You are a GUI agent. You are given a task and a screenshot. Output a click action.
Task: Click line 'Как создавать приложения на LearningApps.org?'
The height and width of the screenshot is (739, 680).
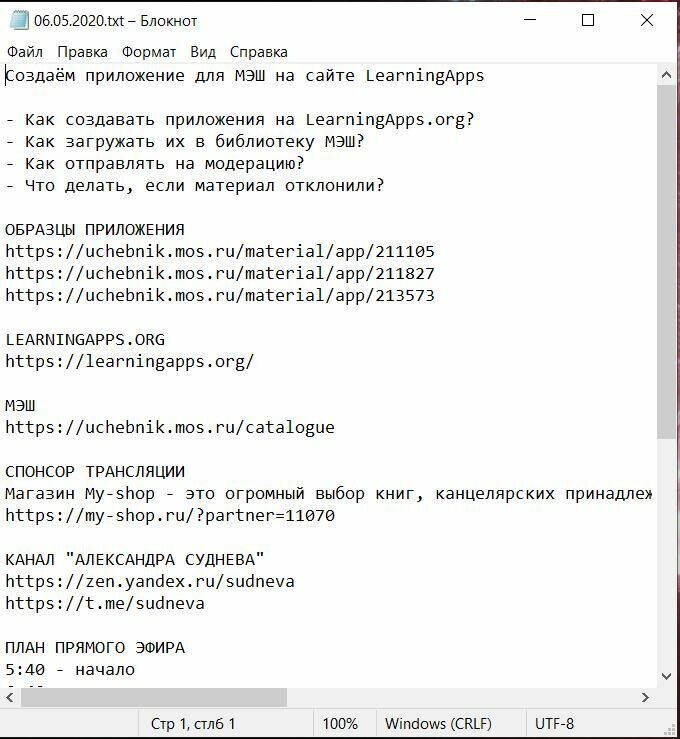pos(239,120)
